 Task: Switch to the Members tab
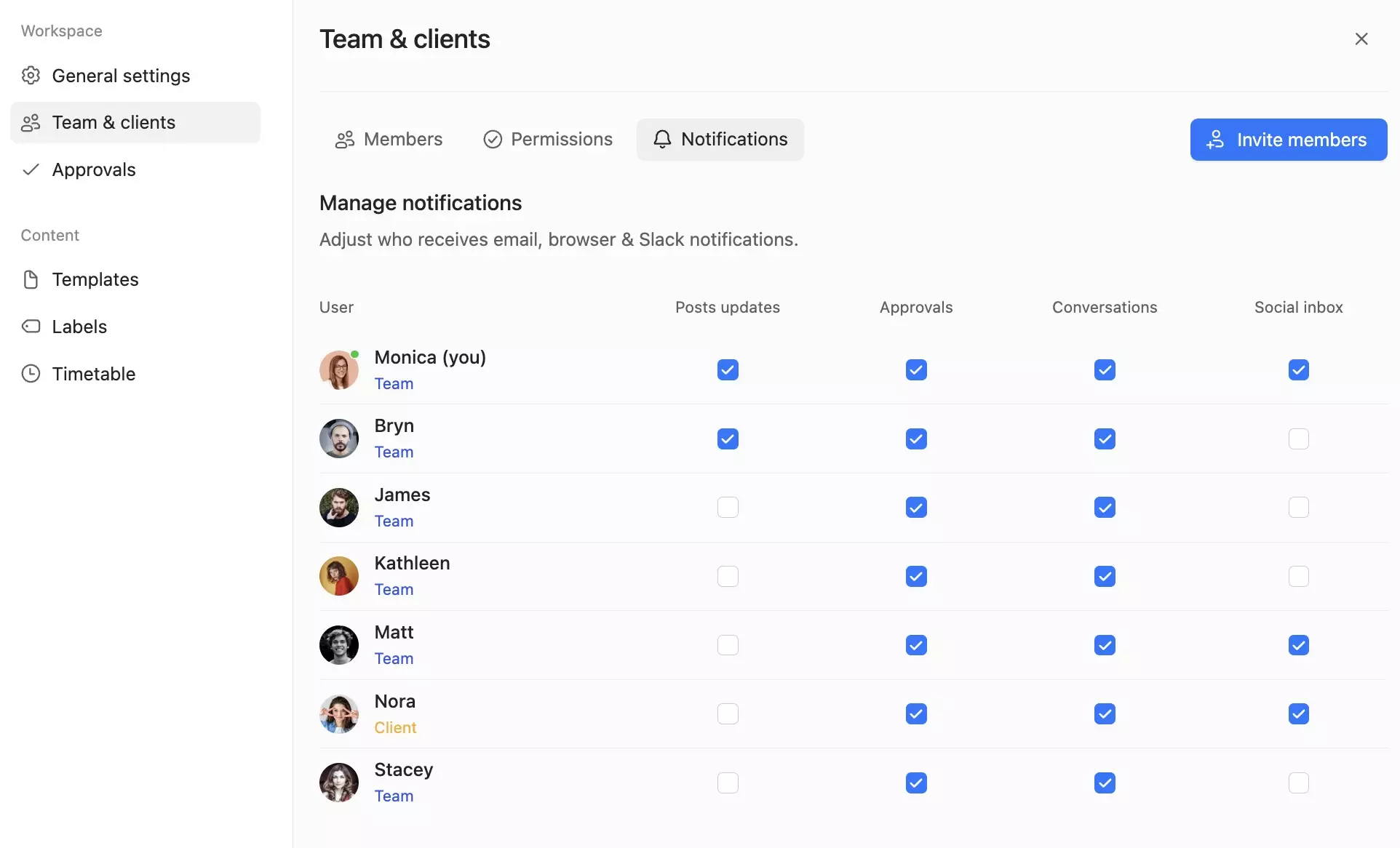pyautogui.click(x=389, y=140)
